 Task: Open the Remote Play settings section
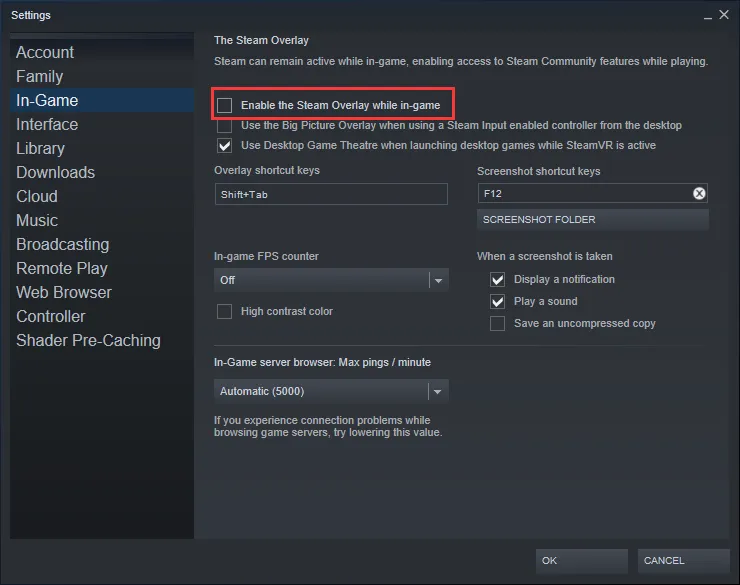coord(101,268)
